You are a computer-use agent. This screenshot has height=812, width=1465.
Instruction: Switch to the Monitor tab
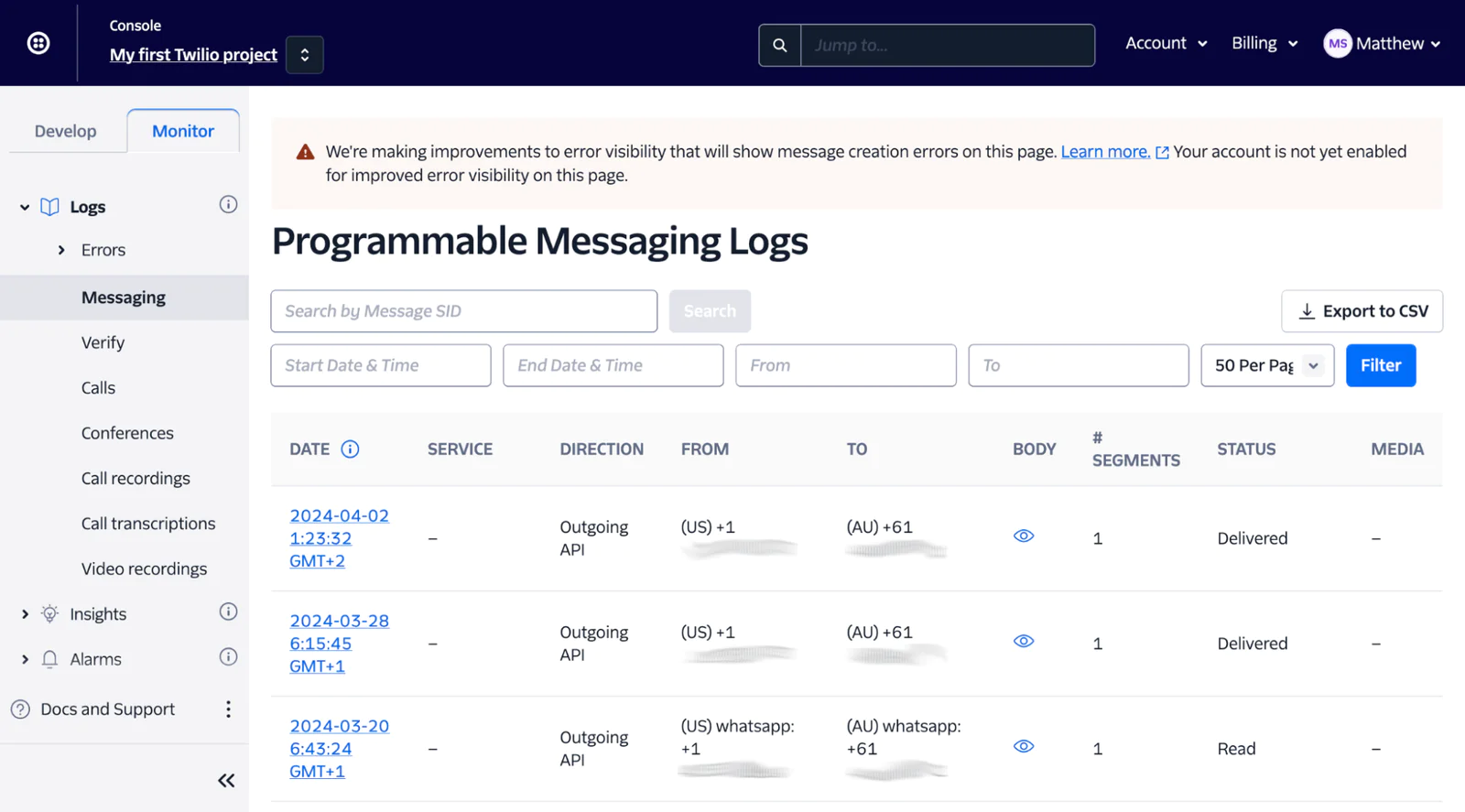(x=183, y=131)
